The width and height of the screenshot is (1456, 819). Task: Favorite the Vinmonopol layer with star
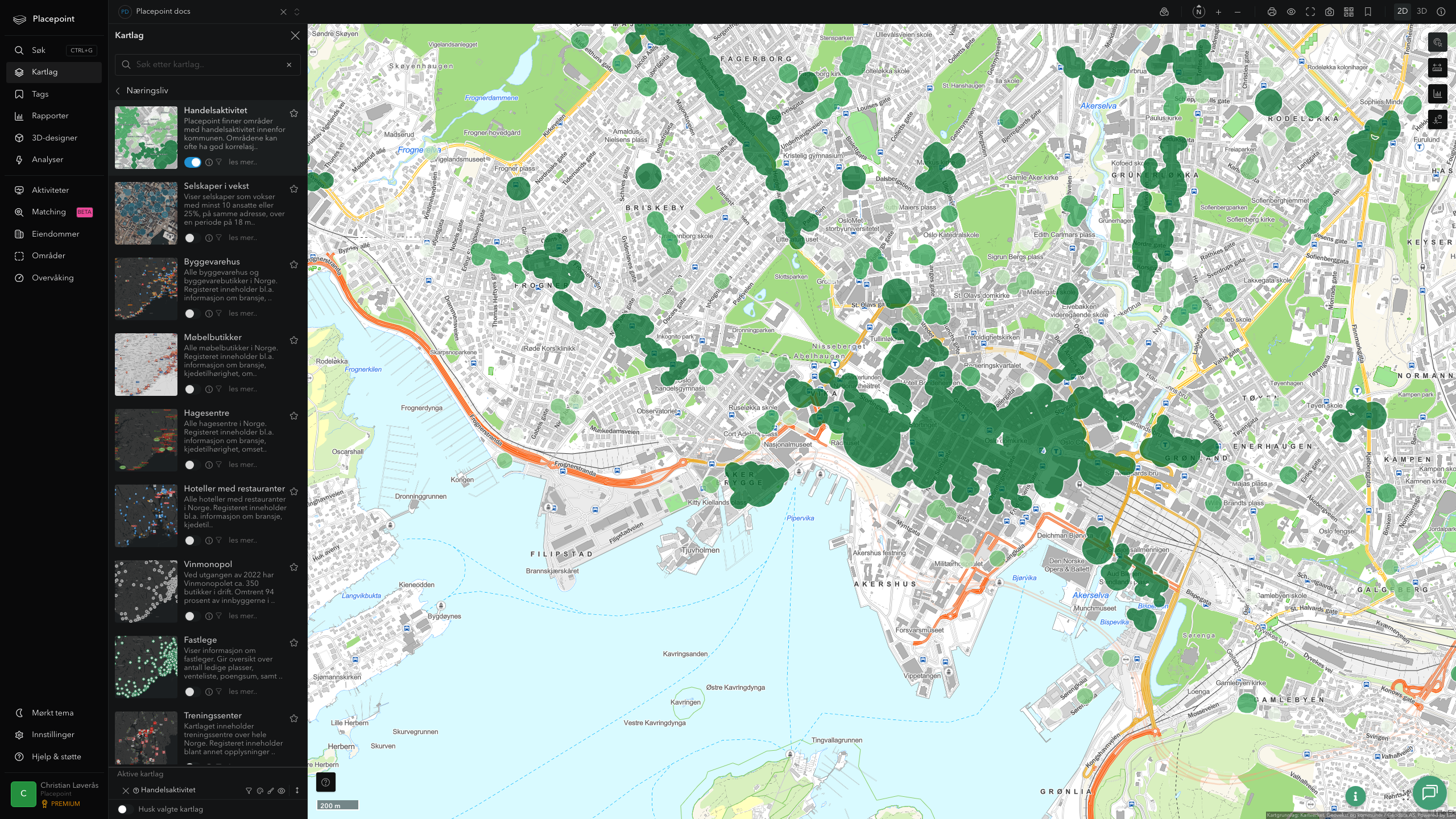tap(294, 568)
